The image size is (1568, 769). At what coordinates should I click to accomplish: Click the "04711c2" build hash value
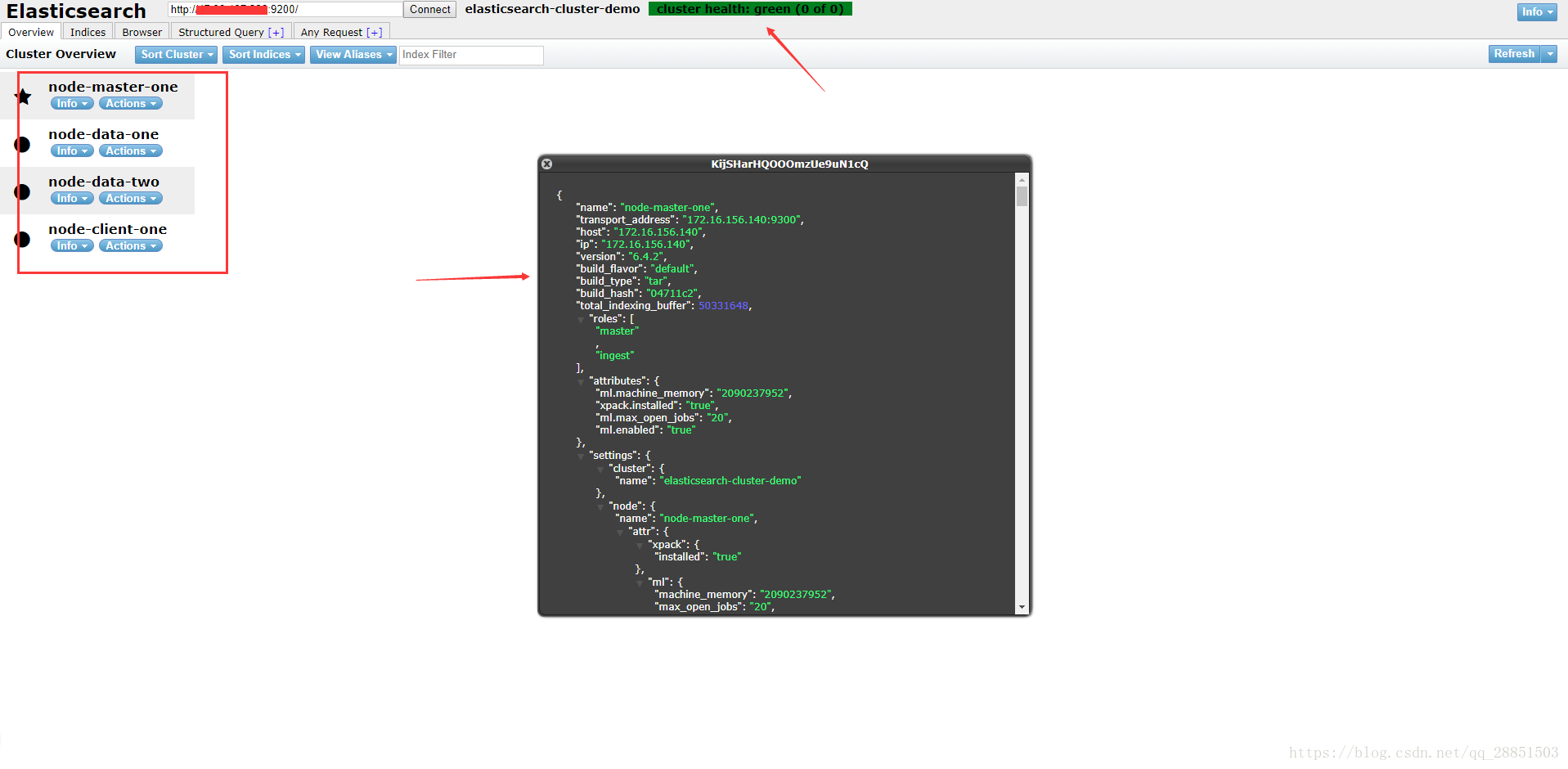tap(672, 294)
